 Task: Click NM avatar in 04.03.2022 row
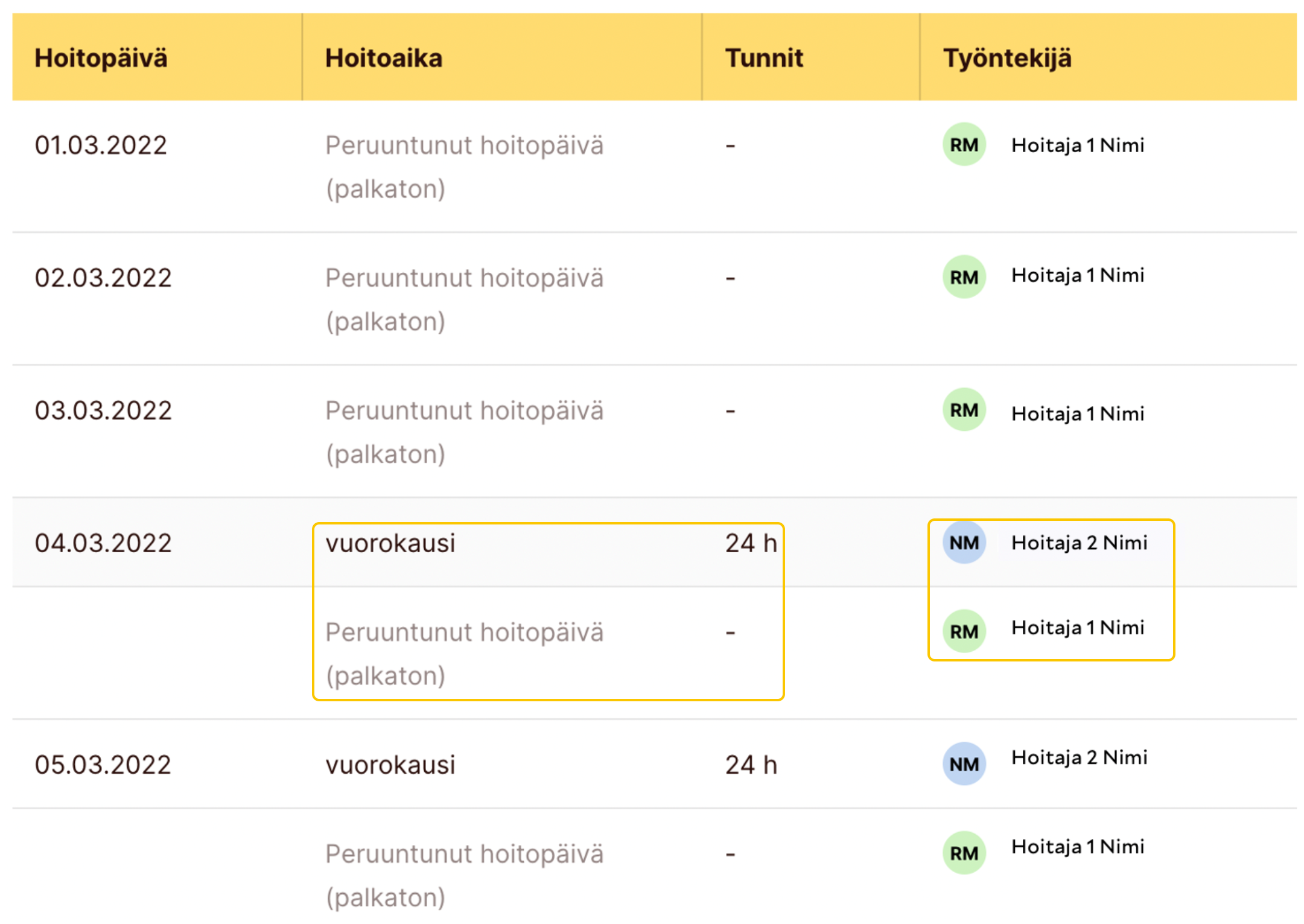coord(964,543)
